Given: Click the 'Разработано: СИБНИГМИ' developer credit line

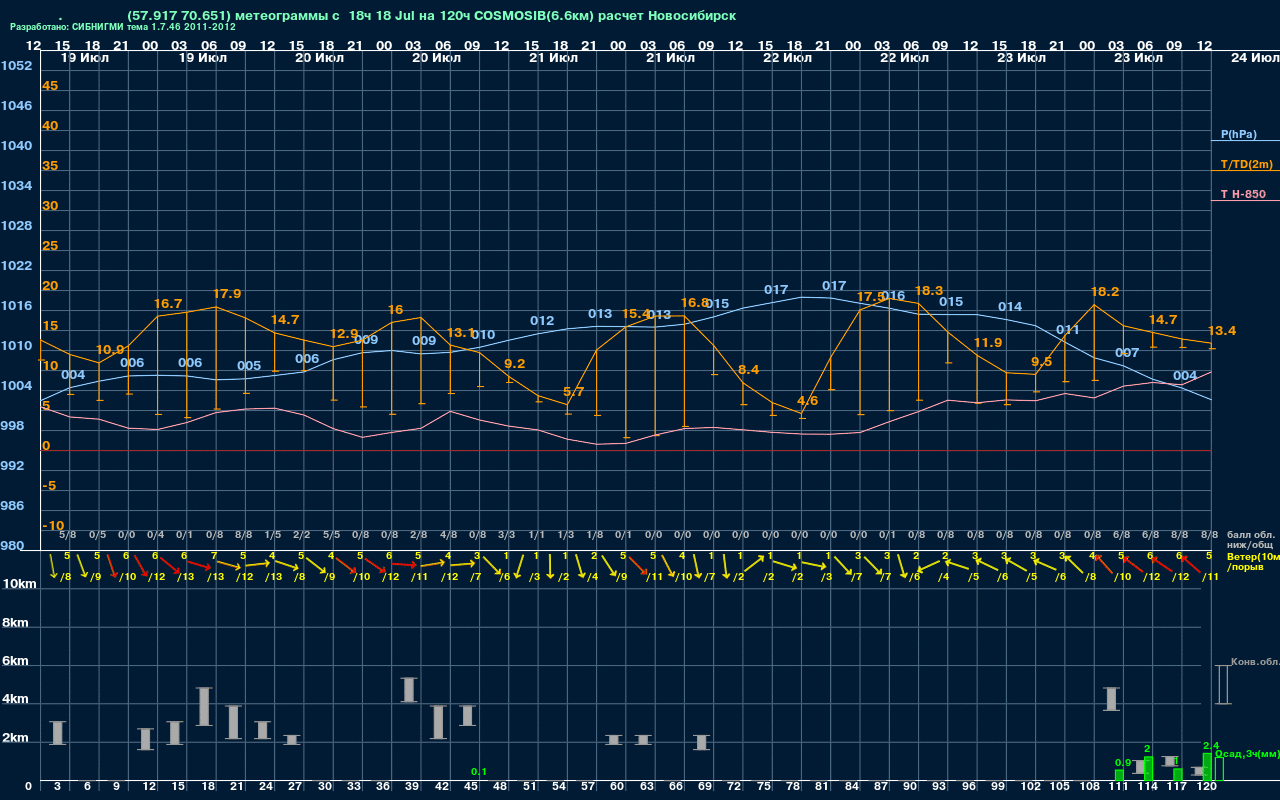Looking at the screenshot, I should (122, 27).
